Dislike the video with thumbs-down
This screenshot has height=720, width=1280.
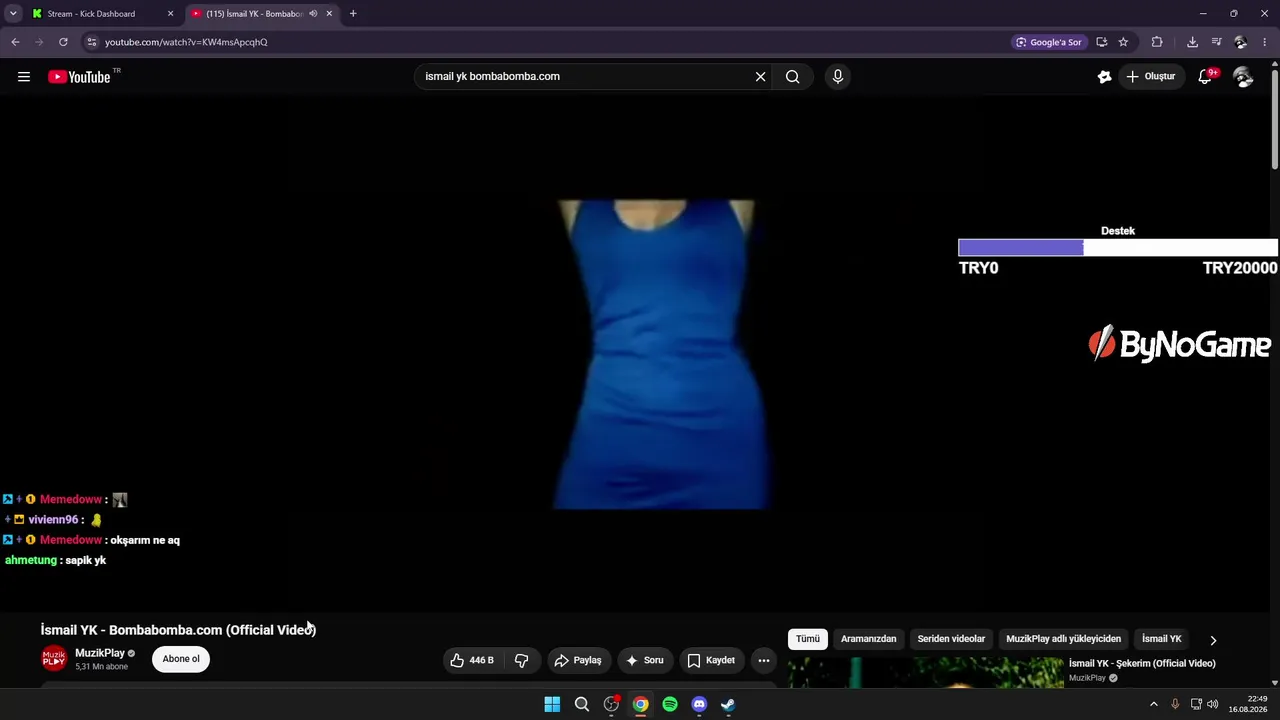click(x=521, y=660)
